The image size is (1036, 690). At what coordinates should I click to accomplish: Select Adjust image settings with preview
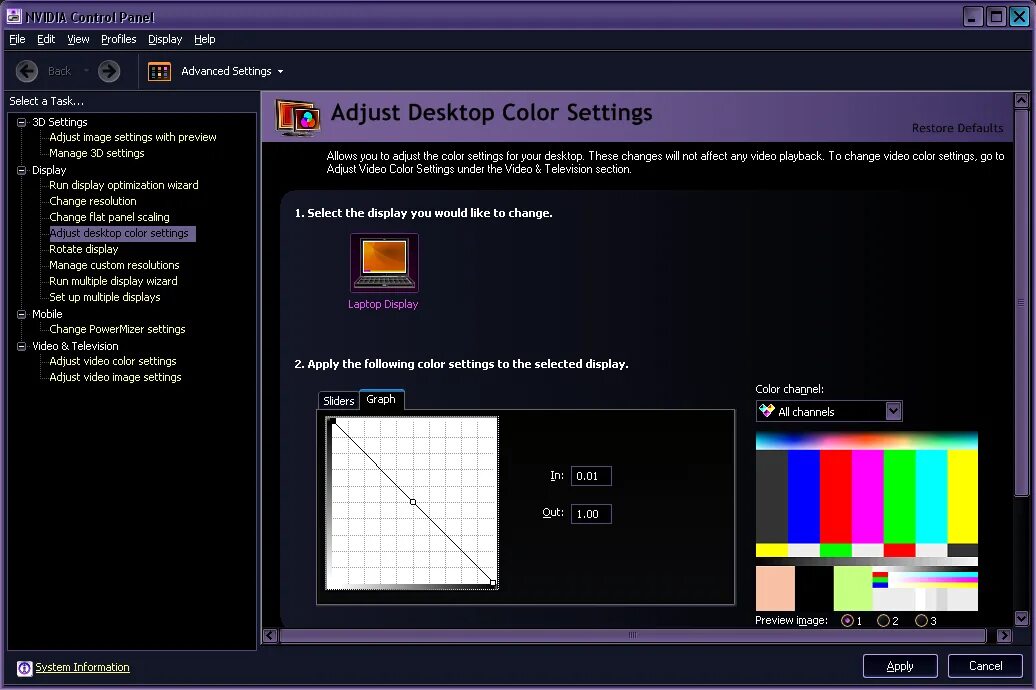(133, 137)
